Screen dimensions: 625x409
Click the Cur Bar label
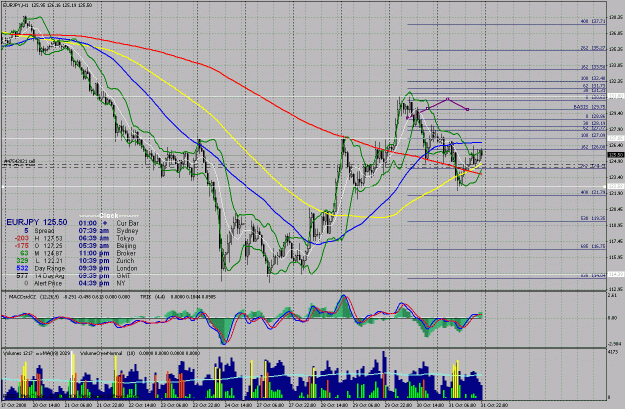pos(128,223)
